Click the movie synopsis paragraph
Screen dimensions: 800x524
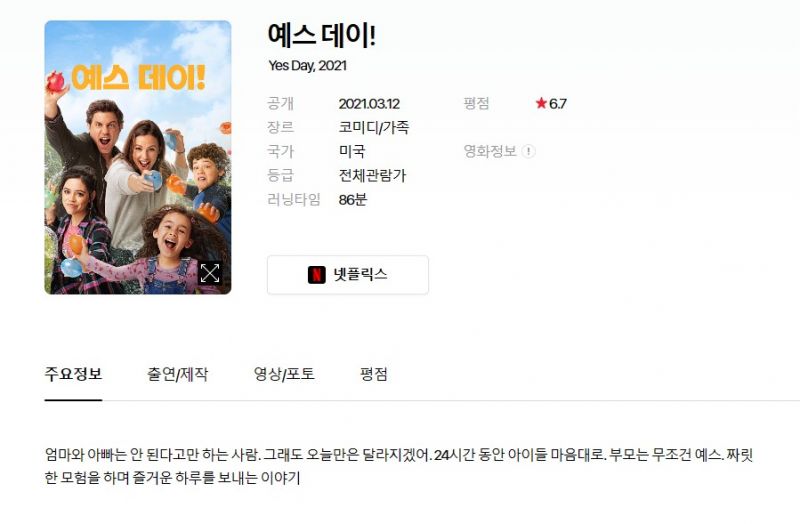398,466
